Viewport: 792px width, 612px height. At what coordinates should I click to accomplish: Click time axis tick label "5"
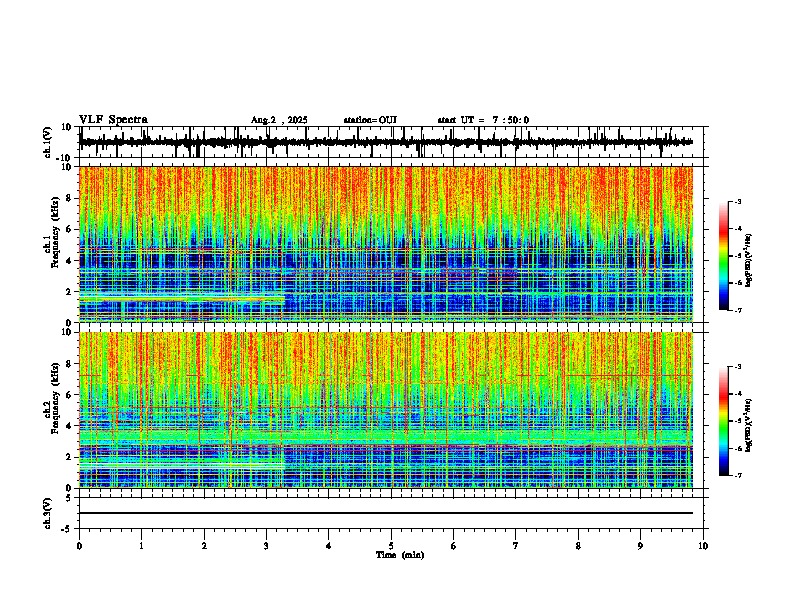(391, 546)
